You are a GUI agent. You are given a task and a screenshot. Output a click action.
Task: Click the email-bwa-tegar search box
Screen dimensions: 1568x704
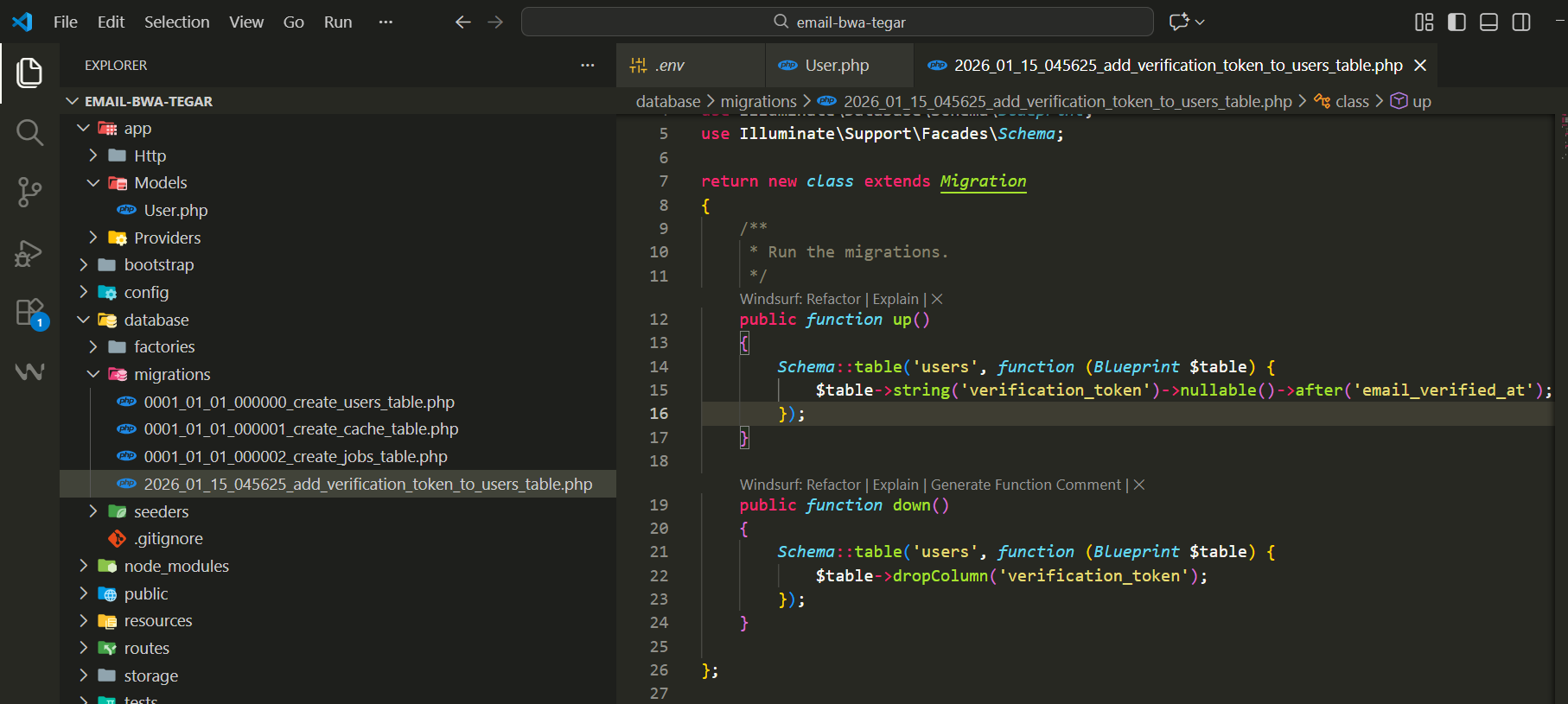point(837,22)
